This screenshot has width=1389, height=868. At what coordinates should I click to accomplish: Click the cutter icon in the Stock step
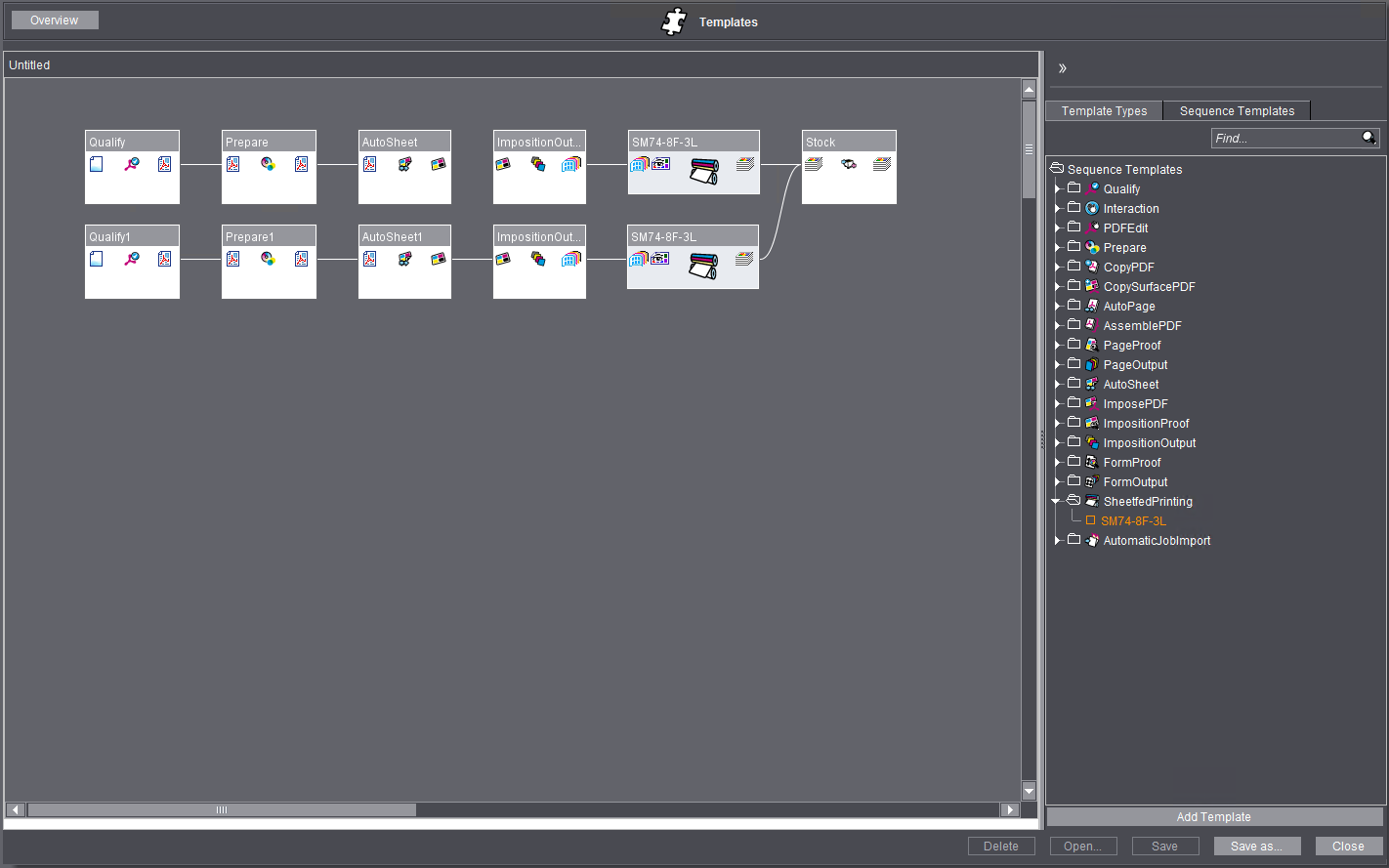click(x=847, y=165)
